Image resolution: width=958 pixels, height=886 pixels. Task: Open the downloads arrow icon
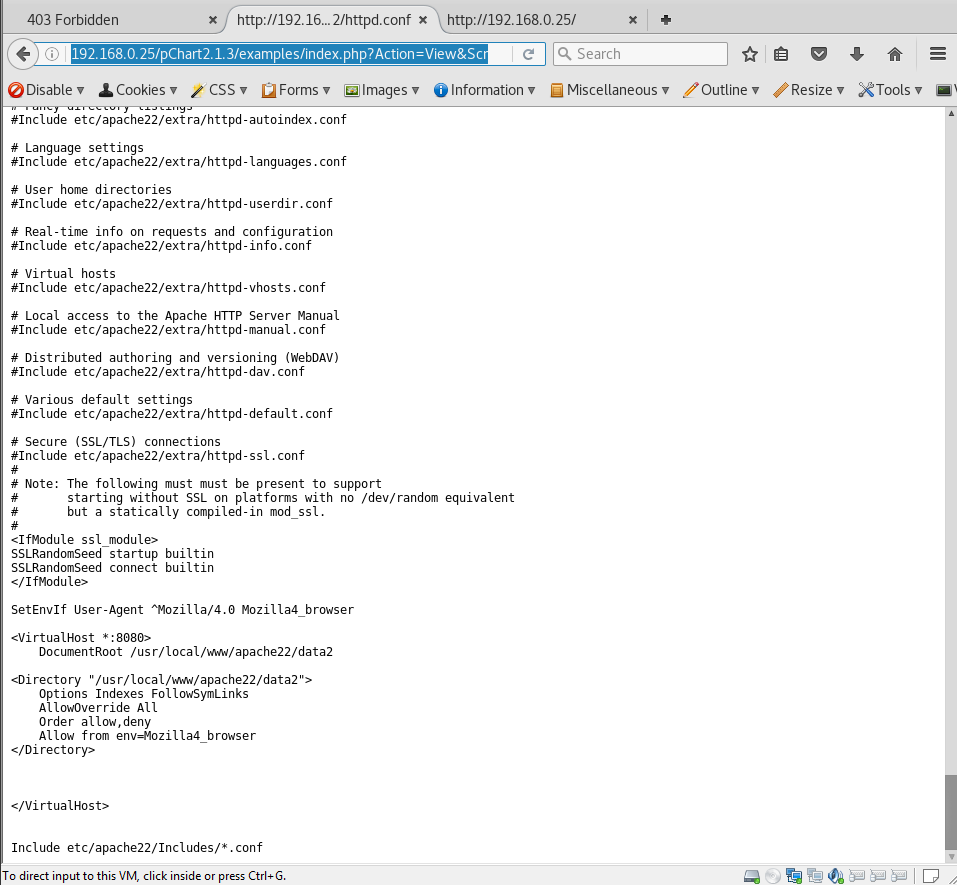(x=857, y=54)
